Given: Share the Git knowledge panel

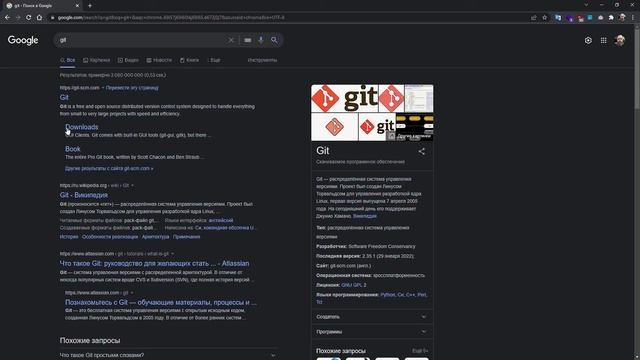Looking at the screenshot, I should pos(422,151).
